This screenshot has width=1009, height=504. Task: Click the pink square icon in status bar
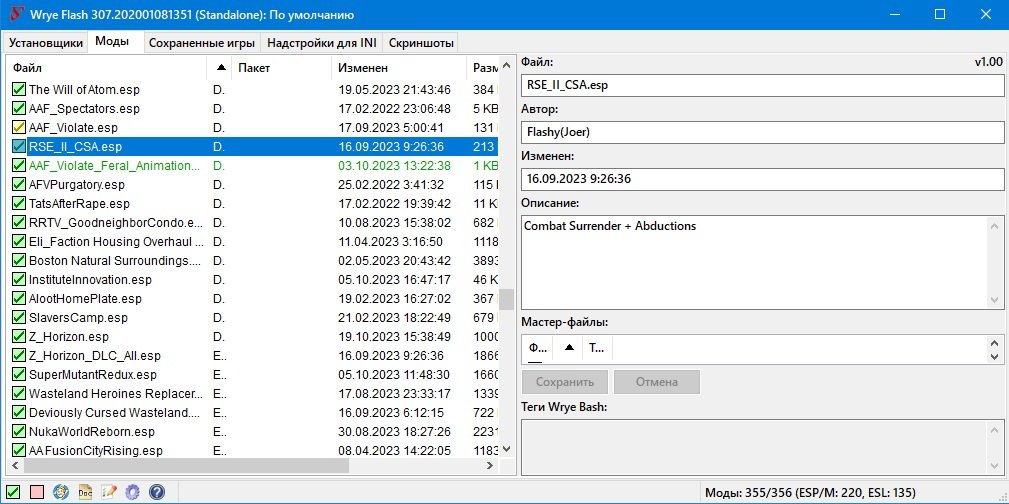(x=37, y=492)
